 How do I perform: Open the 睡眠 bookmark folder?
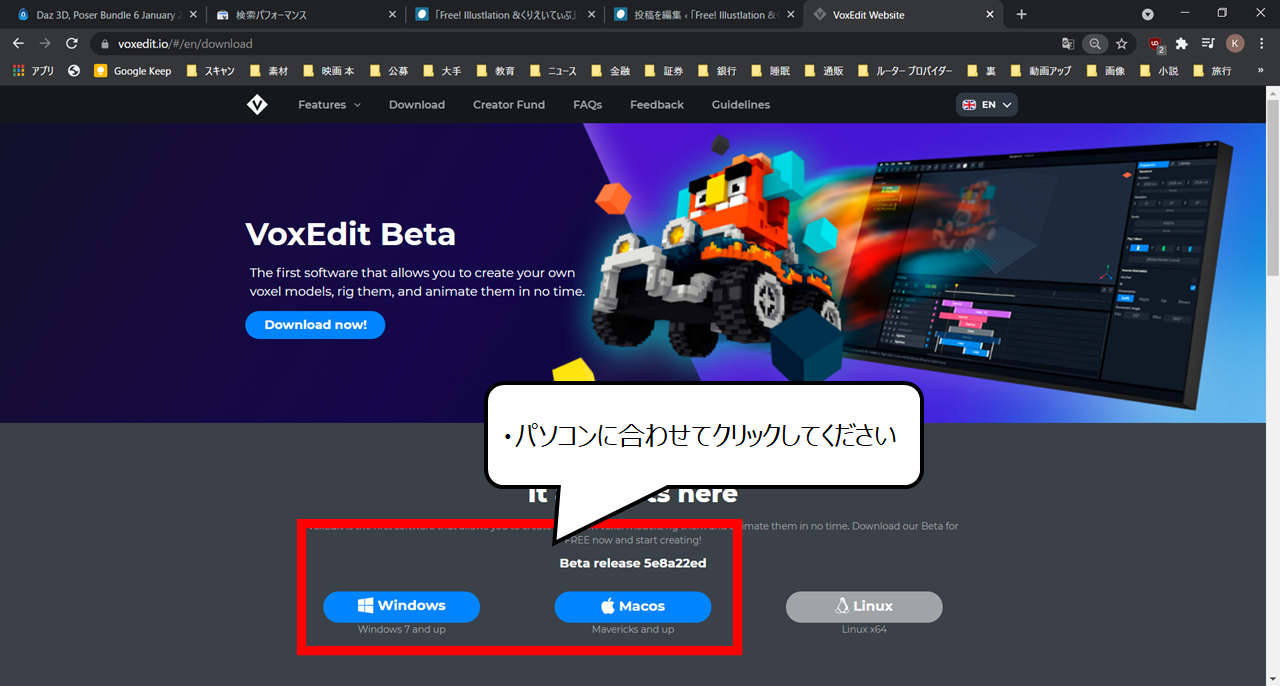[771, 71]
